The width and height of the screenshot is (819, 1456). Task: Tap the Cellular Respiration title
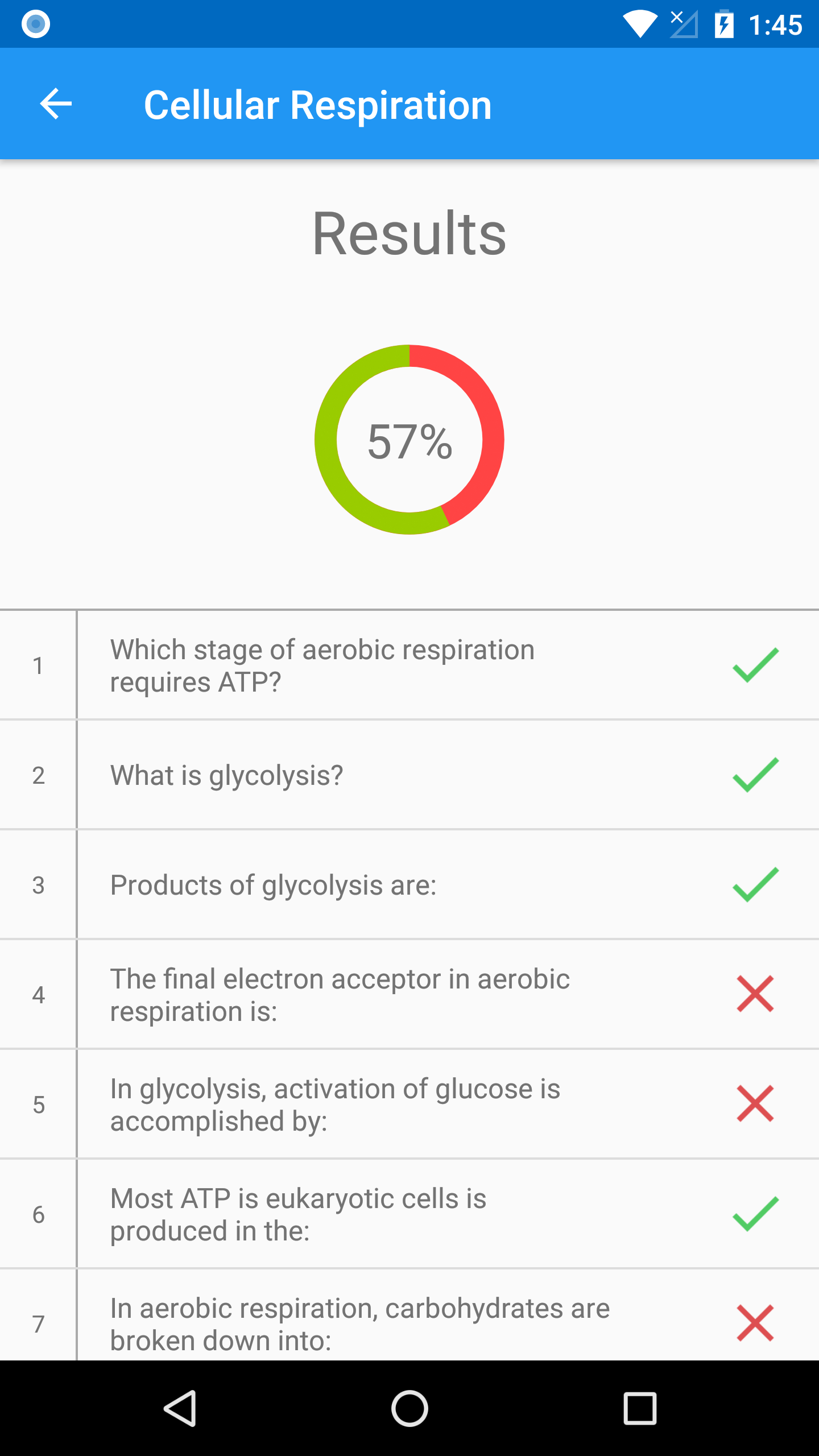(317, 105)
